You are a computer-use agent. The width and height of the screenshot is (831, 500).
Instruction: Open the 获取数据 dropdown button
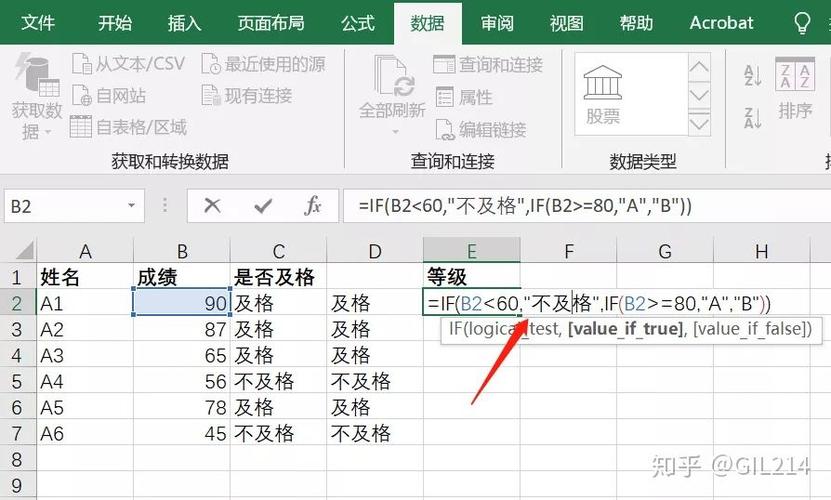click(x=36, y=97)
